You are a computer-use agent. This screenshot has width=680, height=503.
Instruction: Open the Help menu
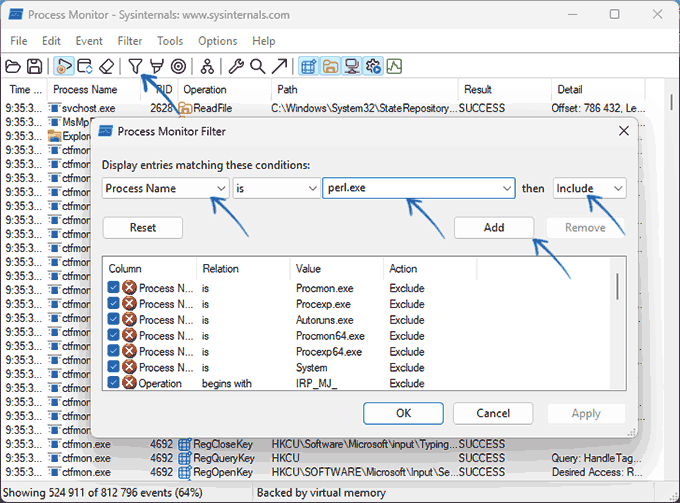[264, 41]
